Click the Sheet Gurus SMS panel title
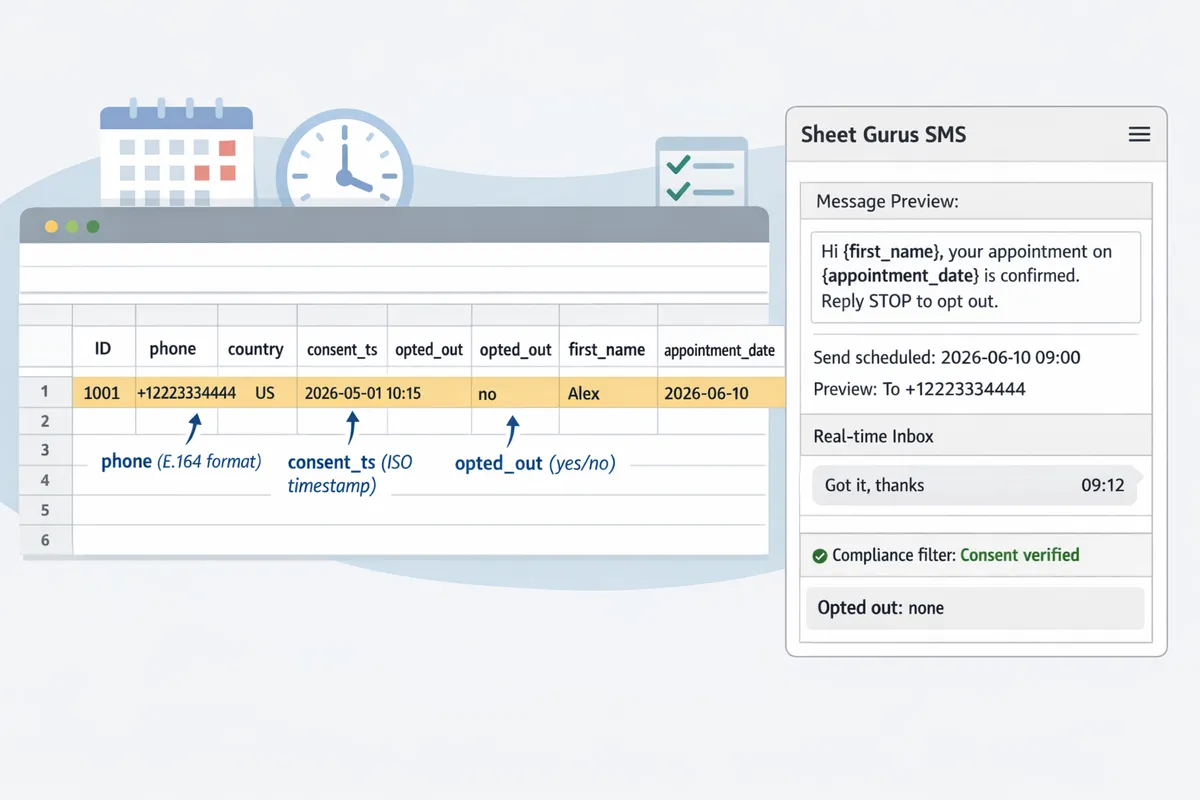 884,134
